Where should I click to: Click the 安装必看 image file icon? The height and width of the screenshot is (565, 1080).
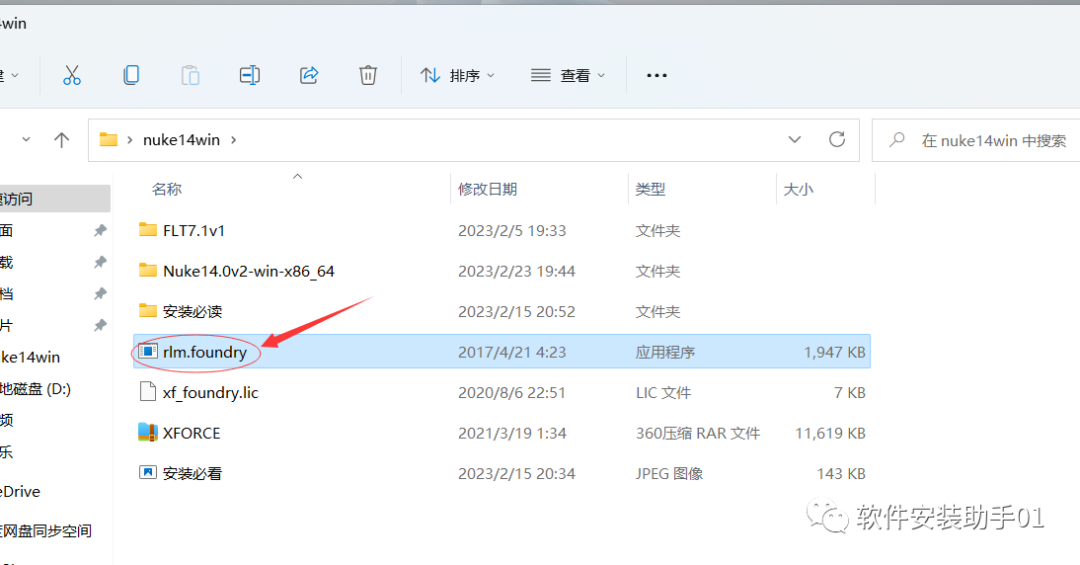click(x=147, y=473)
